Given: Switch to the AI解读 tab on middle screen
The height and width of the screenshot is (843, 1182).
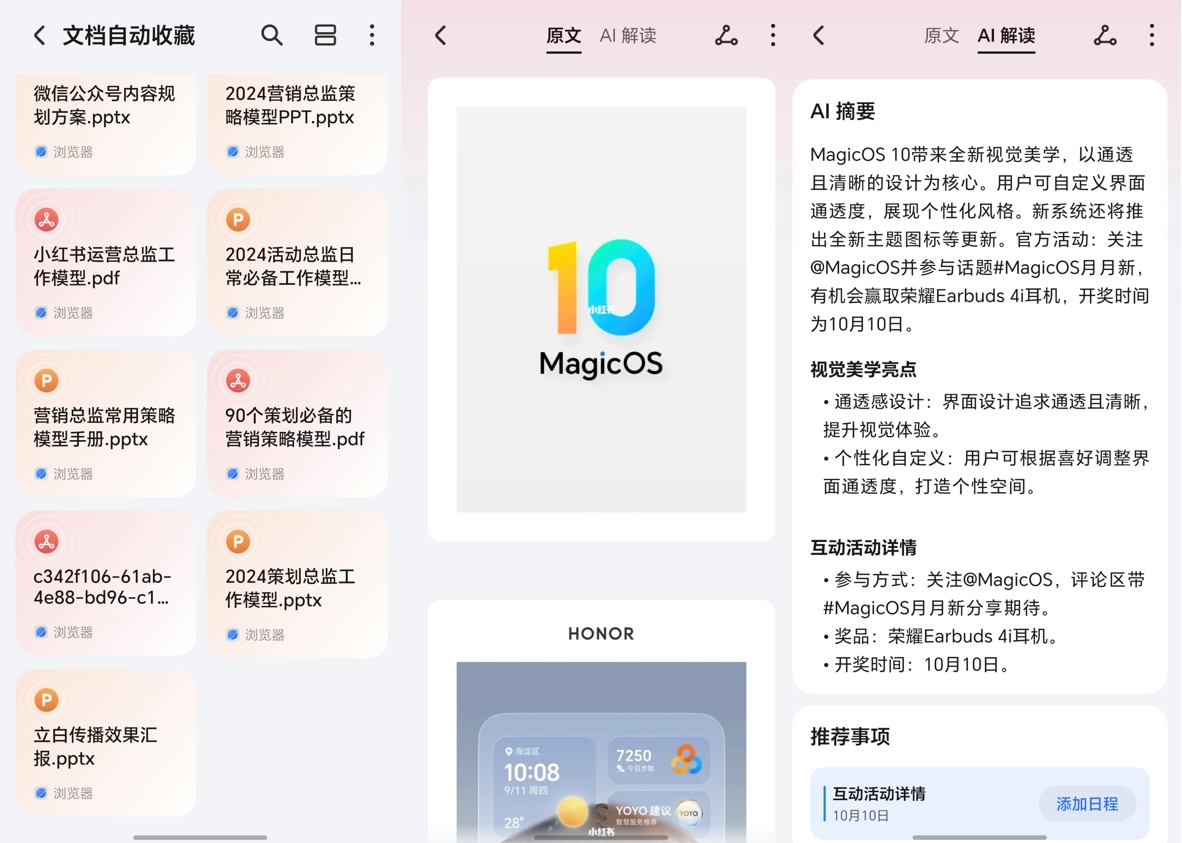Looking at the screenshot, I should click(x=628, y=34).
